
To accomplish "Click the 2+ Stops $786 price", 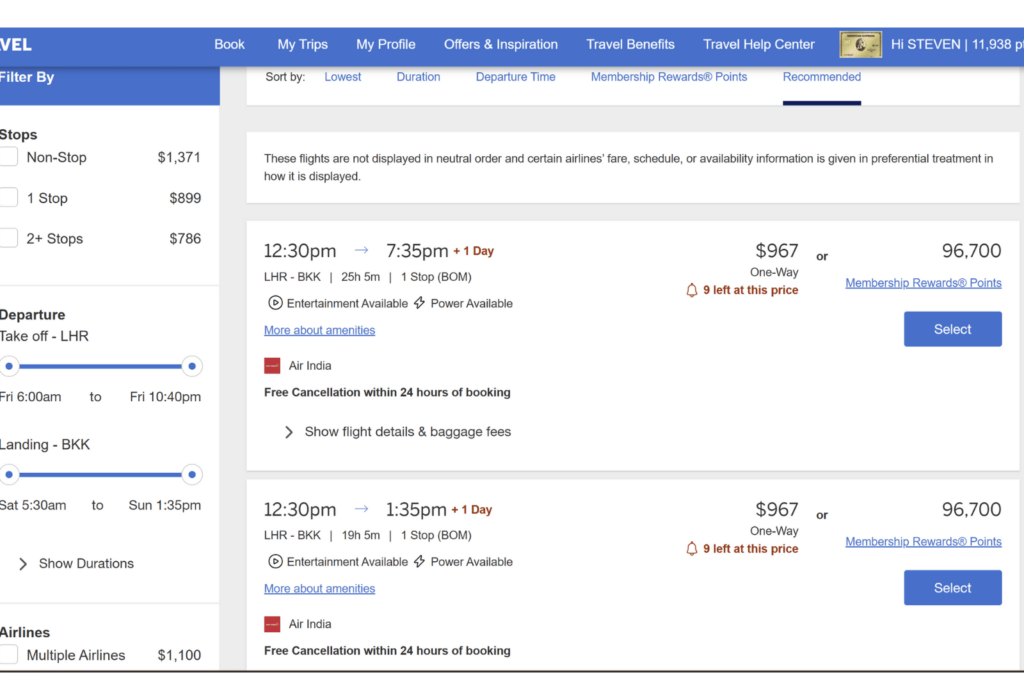I will point(185,238).
